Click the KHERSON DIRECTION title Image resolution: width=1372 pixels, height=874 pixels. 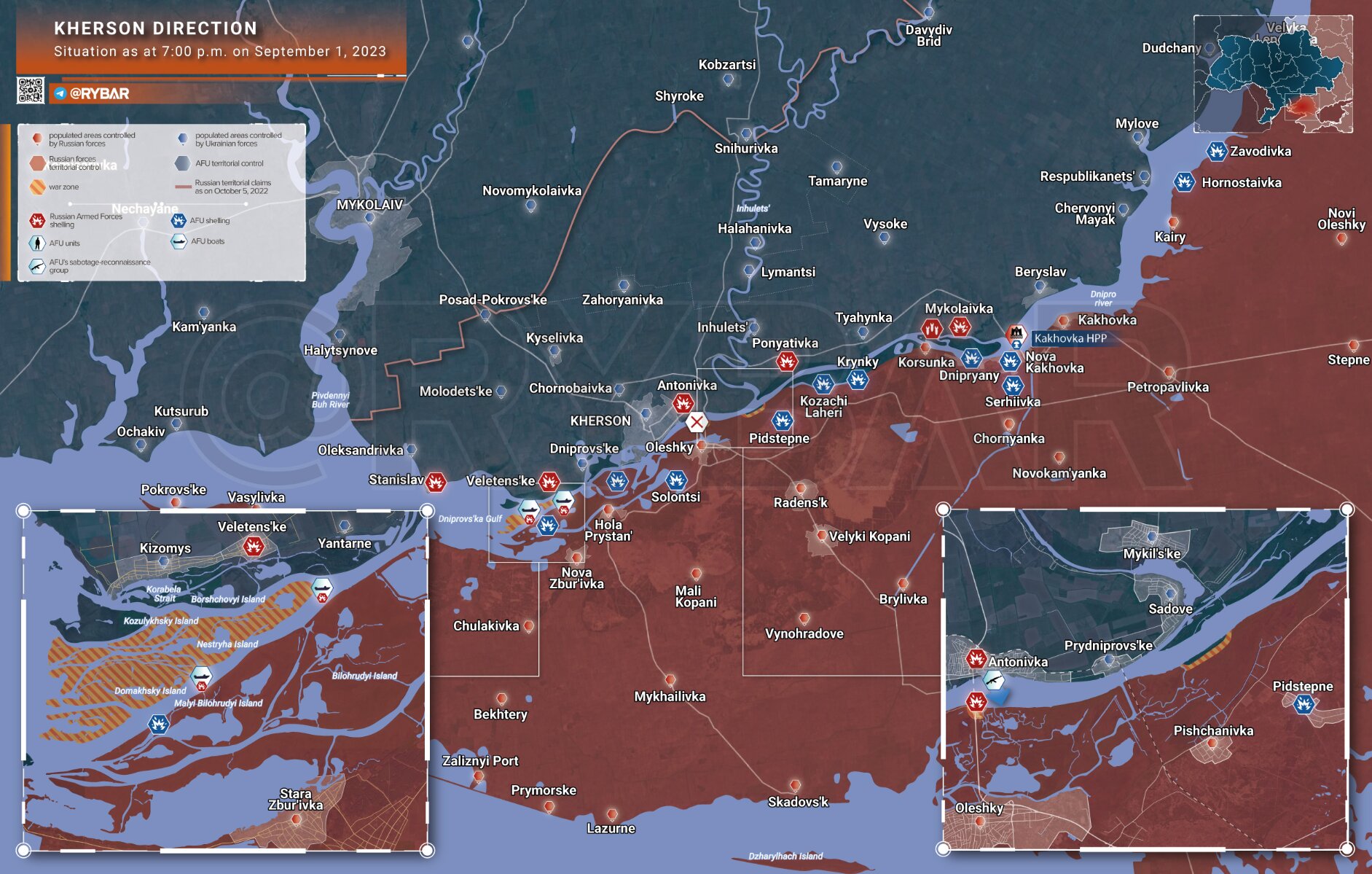156,28
